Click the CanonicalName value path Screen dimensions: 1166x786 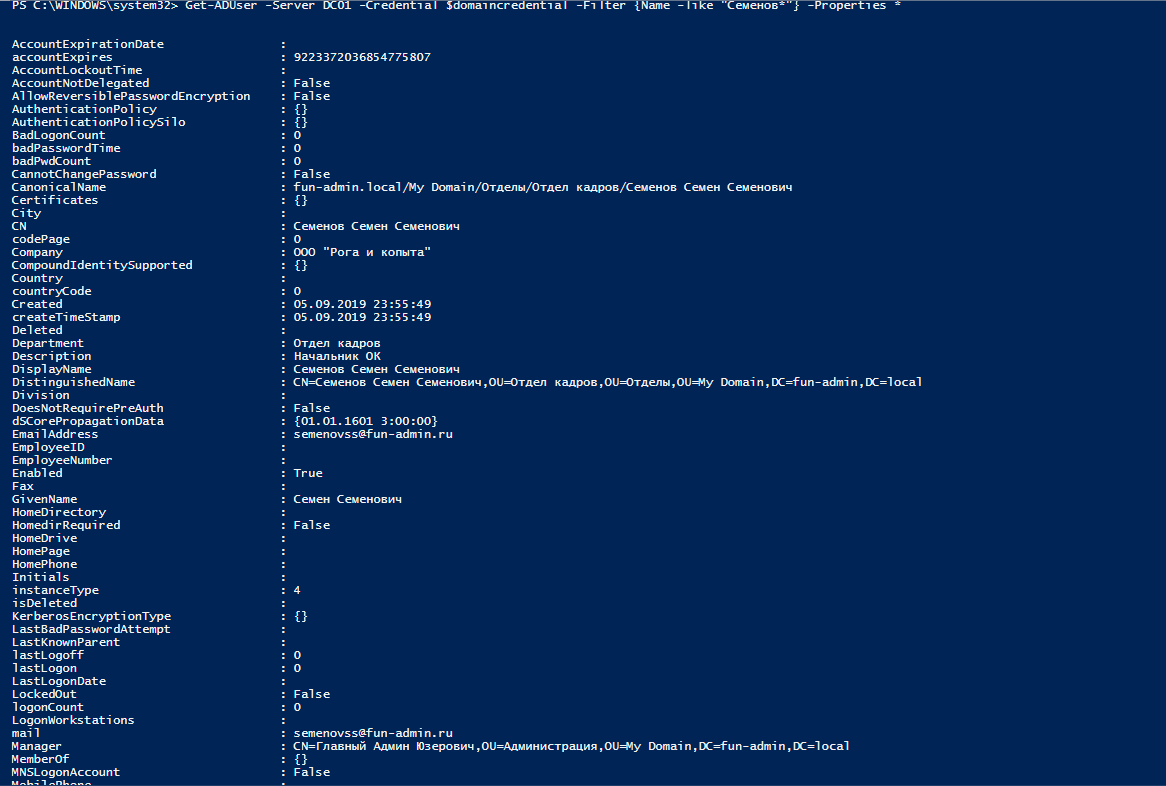543,187
